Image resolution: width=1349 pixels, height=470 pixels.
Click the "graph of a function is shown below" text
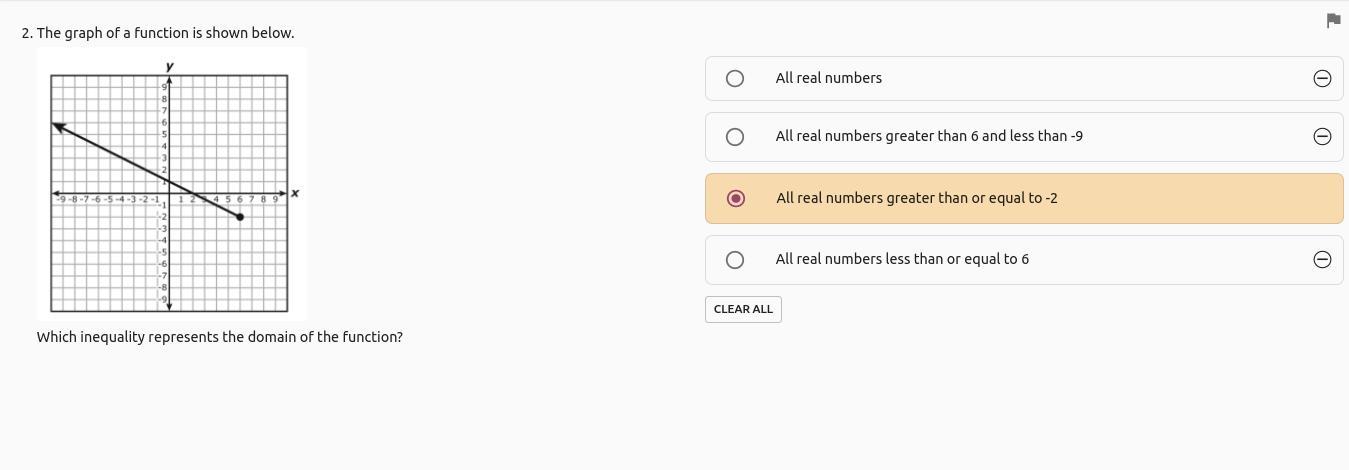[x=165, y=33]
